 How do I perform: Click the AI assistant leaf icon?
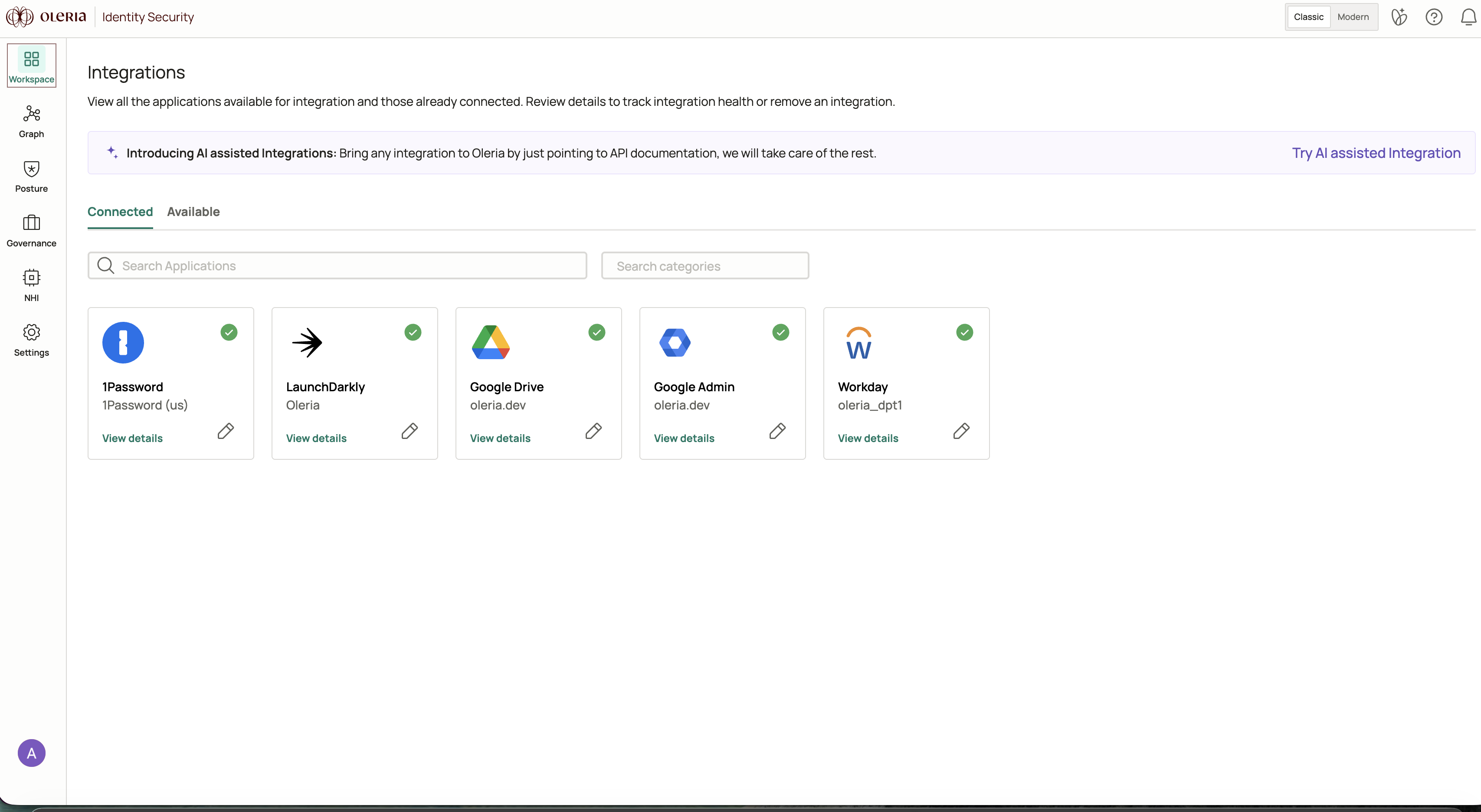pos(1399,17)
